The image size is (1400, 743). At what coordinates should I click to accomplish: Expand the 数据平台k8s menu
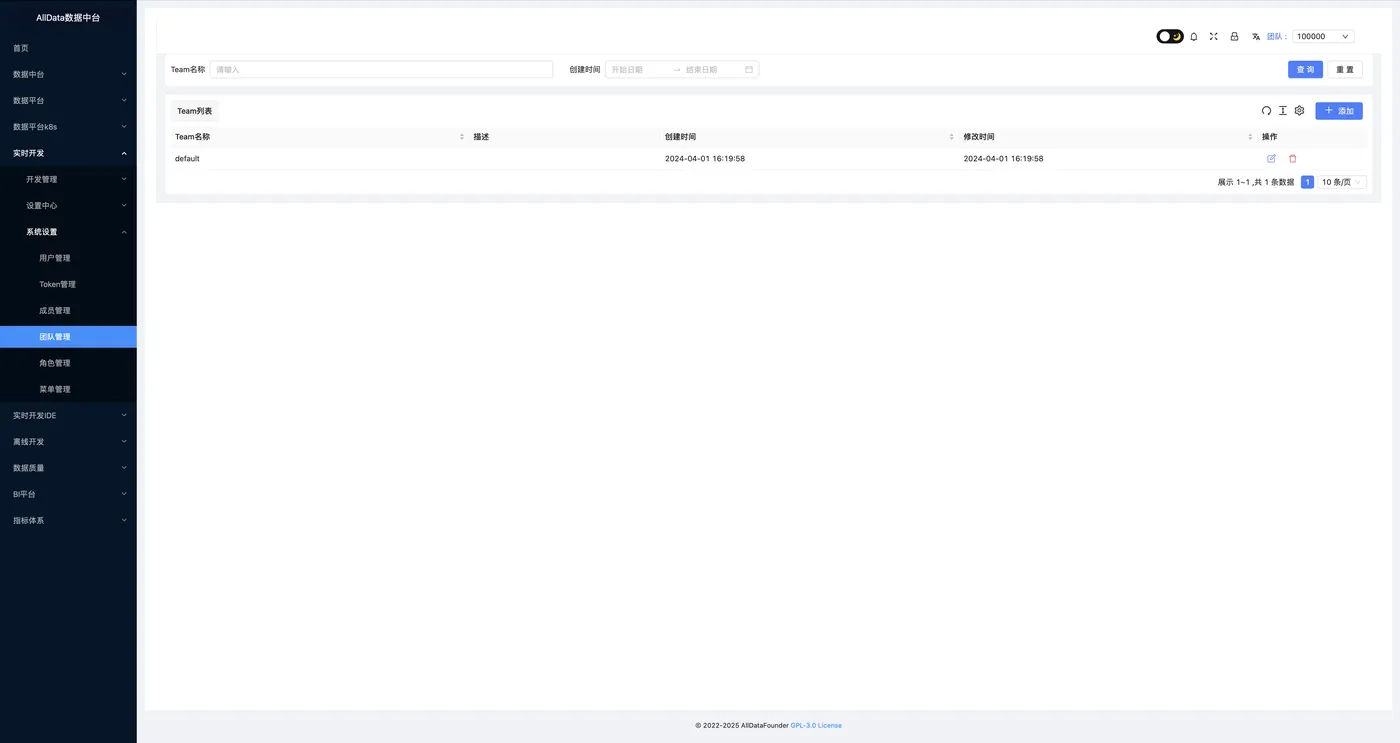coord(68,127)
